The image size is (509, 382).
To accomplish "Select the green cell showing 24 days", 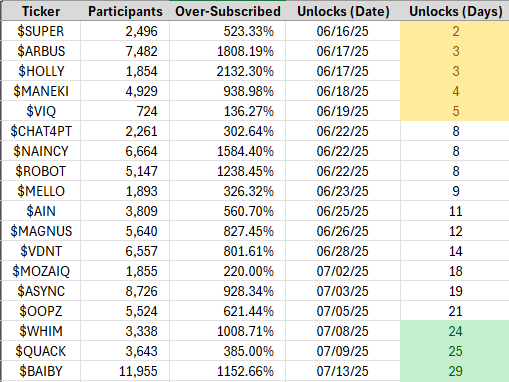I will pos(455,331).
